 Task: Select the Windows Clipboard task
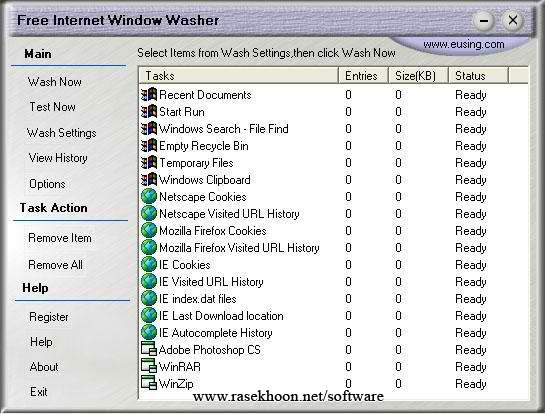click(204, 180)
